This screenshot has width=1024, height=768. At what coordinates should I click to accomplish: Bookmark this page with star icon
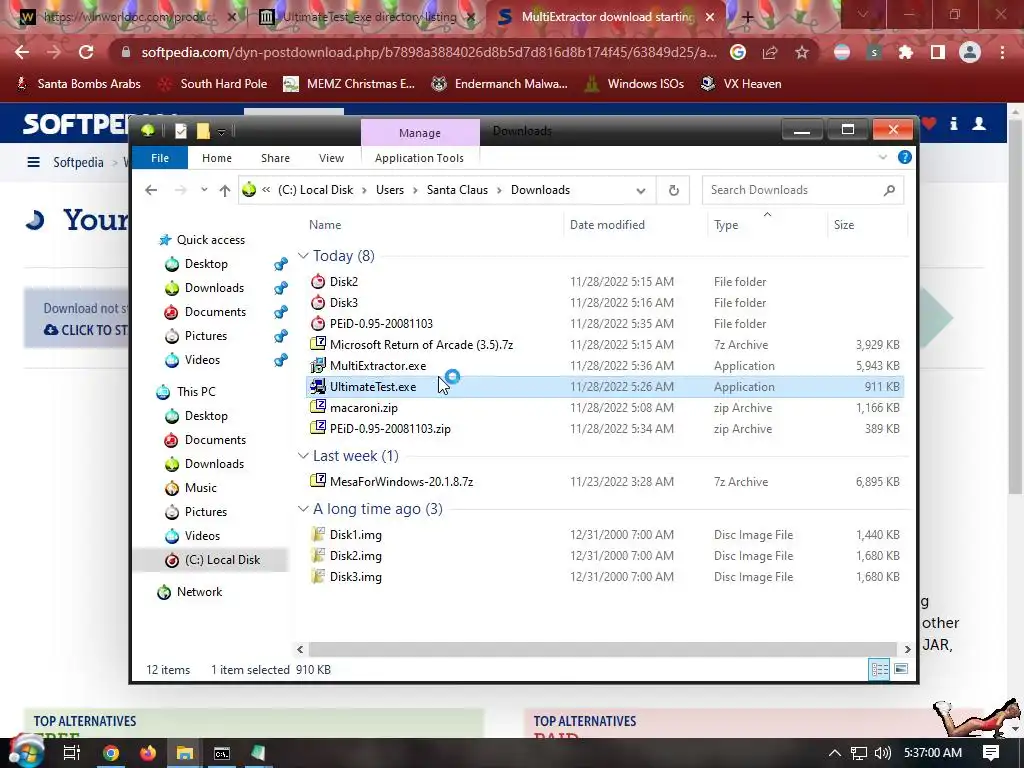[x=802, y=52]
